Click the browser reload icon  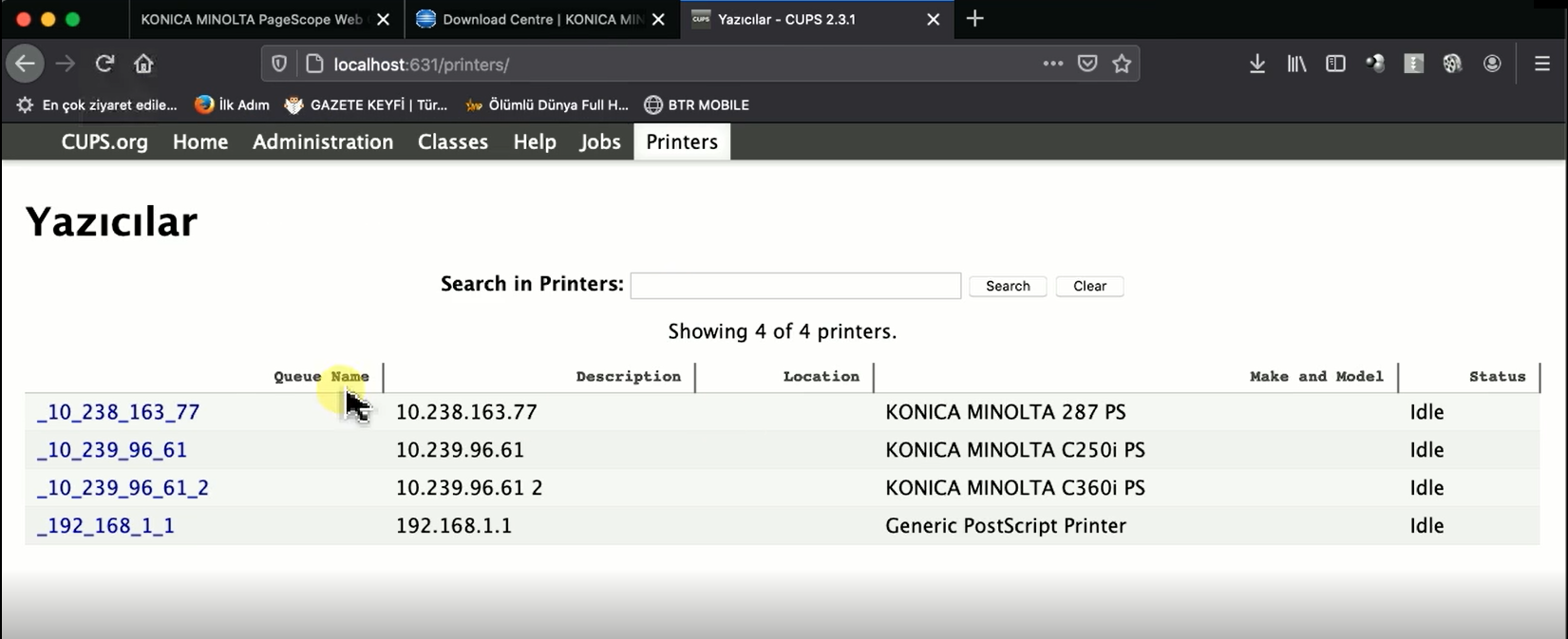point(104,64)
